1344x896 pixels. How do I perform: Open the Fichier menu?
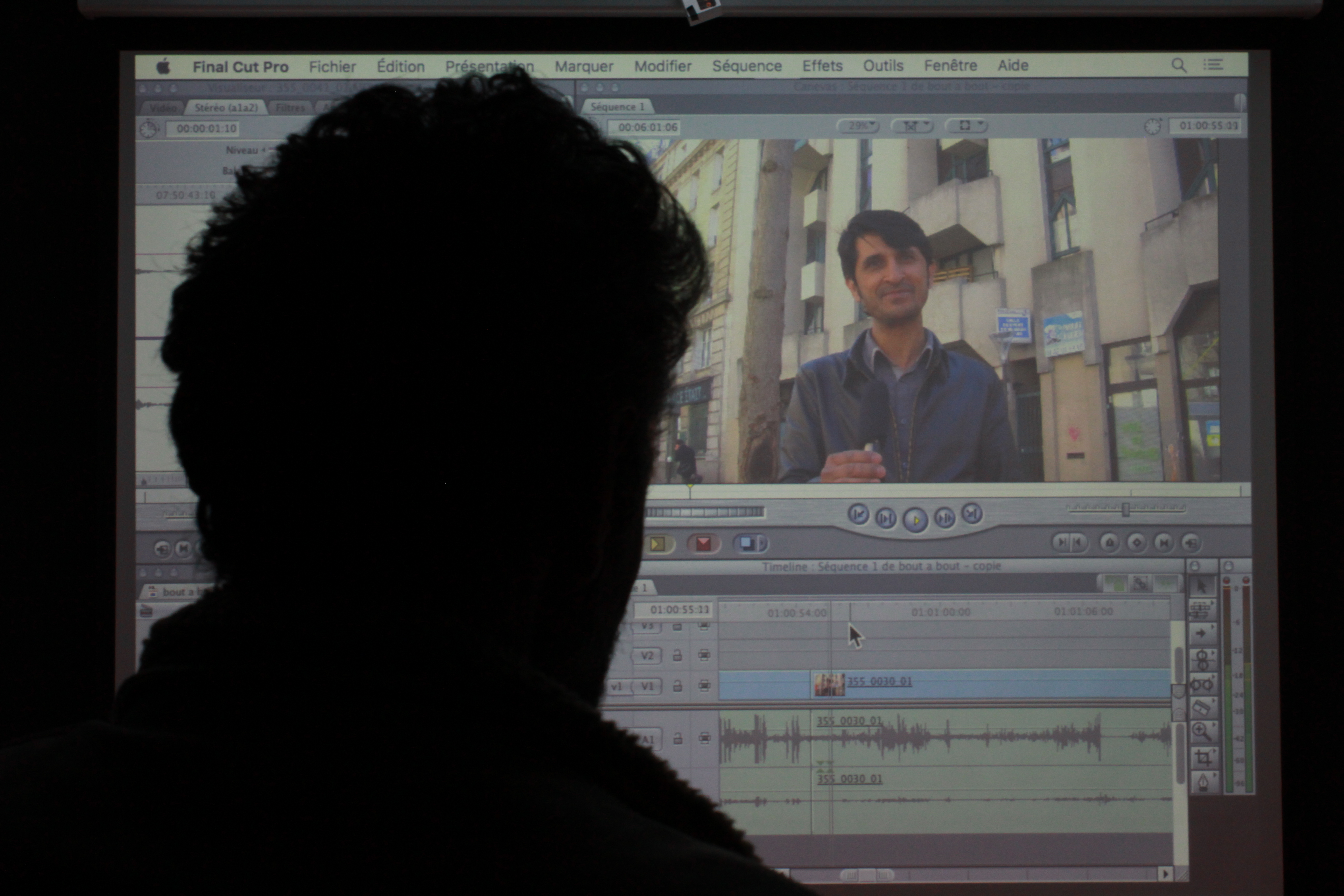pos(333,67)
